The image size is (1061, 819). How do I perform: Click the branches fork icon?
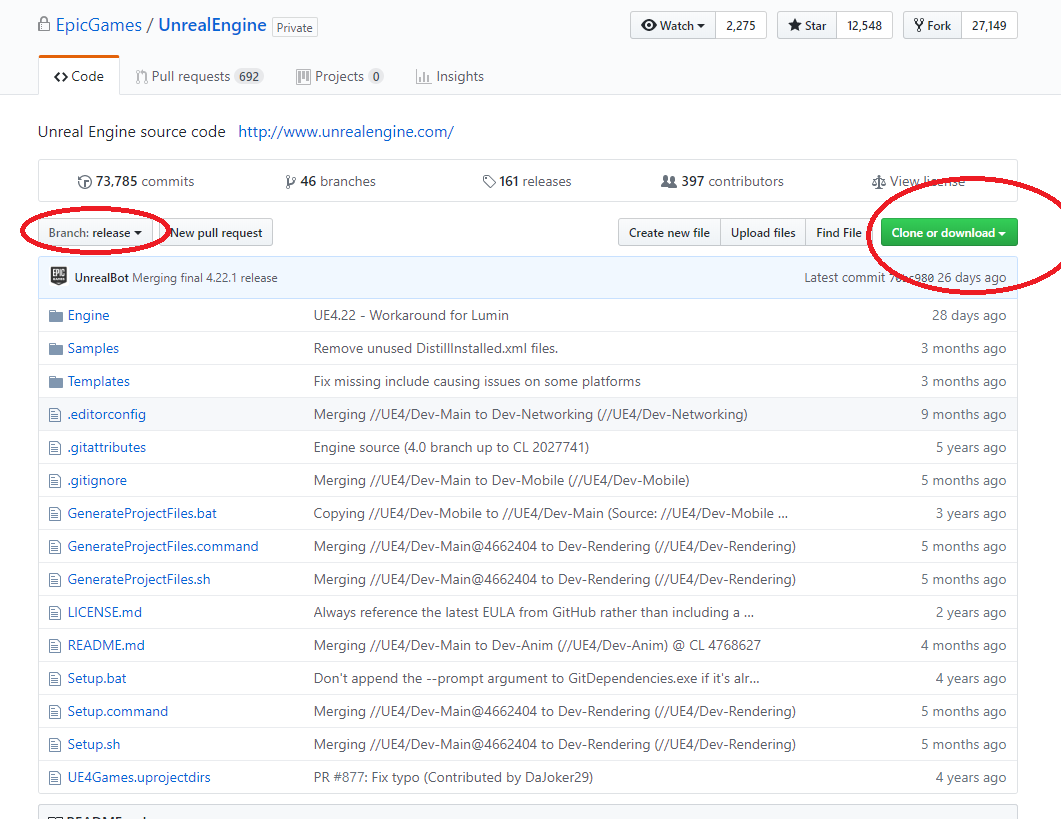290,181
